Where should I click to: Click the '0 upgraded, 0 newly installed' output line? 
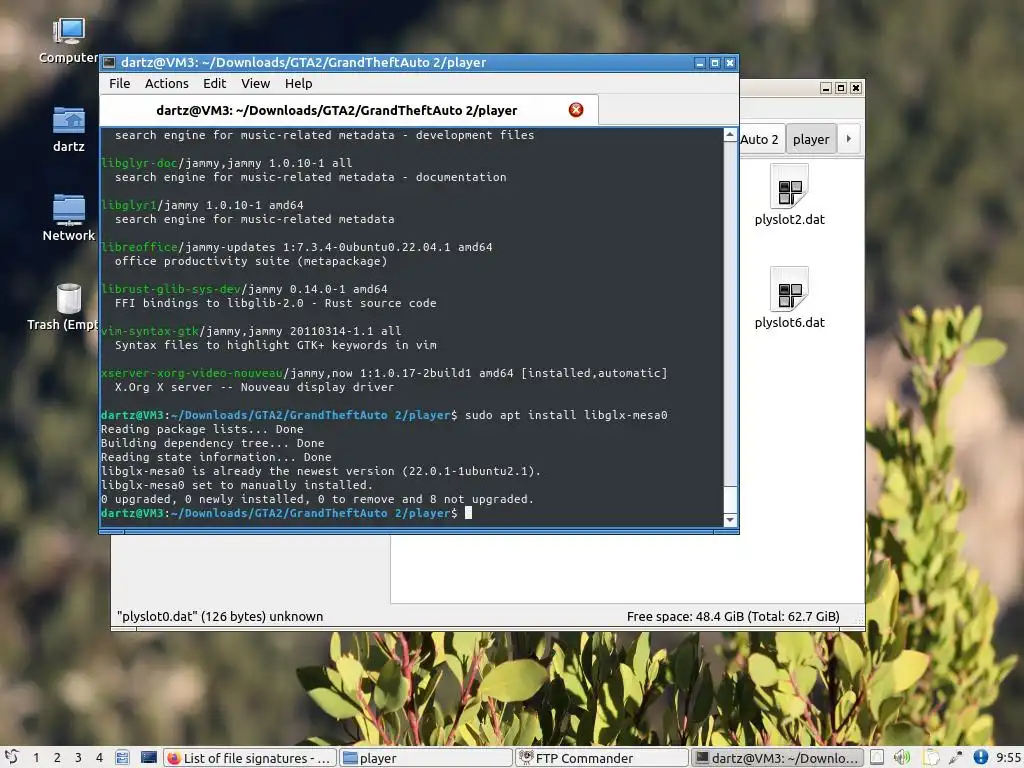pyautogui.click(x=317, y=499)
